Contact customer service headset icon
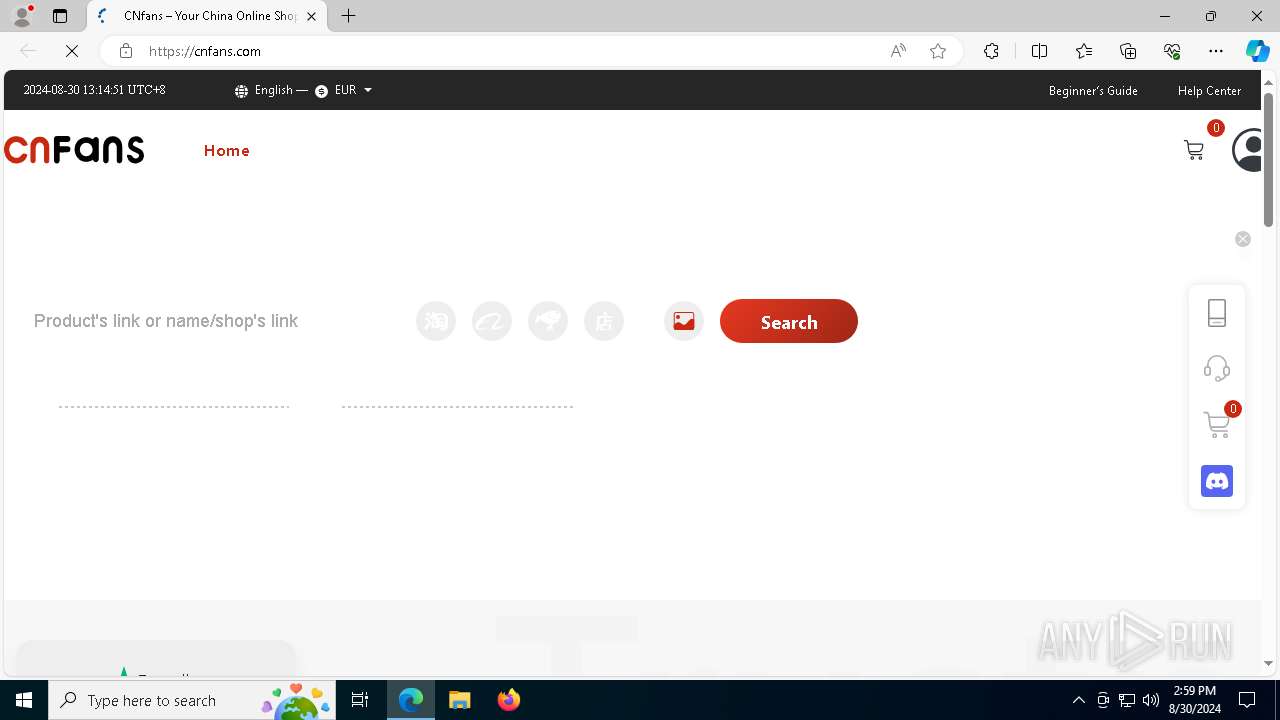Screen dimensions: 1280x720 [x=1217, y=368]
